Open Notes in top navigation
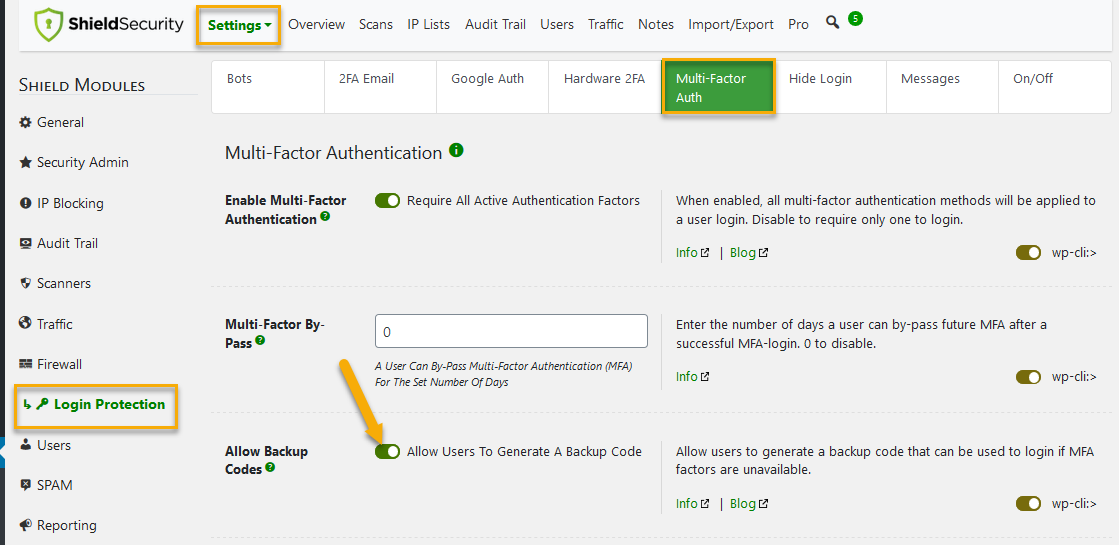This screenshot has width=1119, height=545. pos(656,24)
